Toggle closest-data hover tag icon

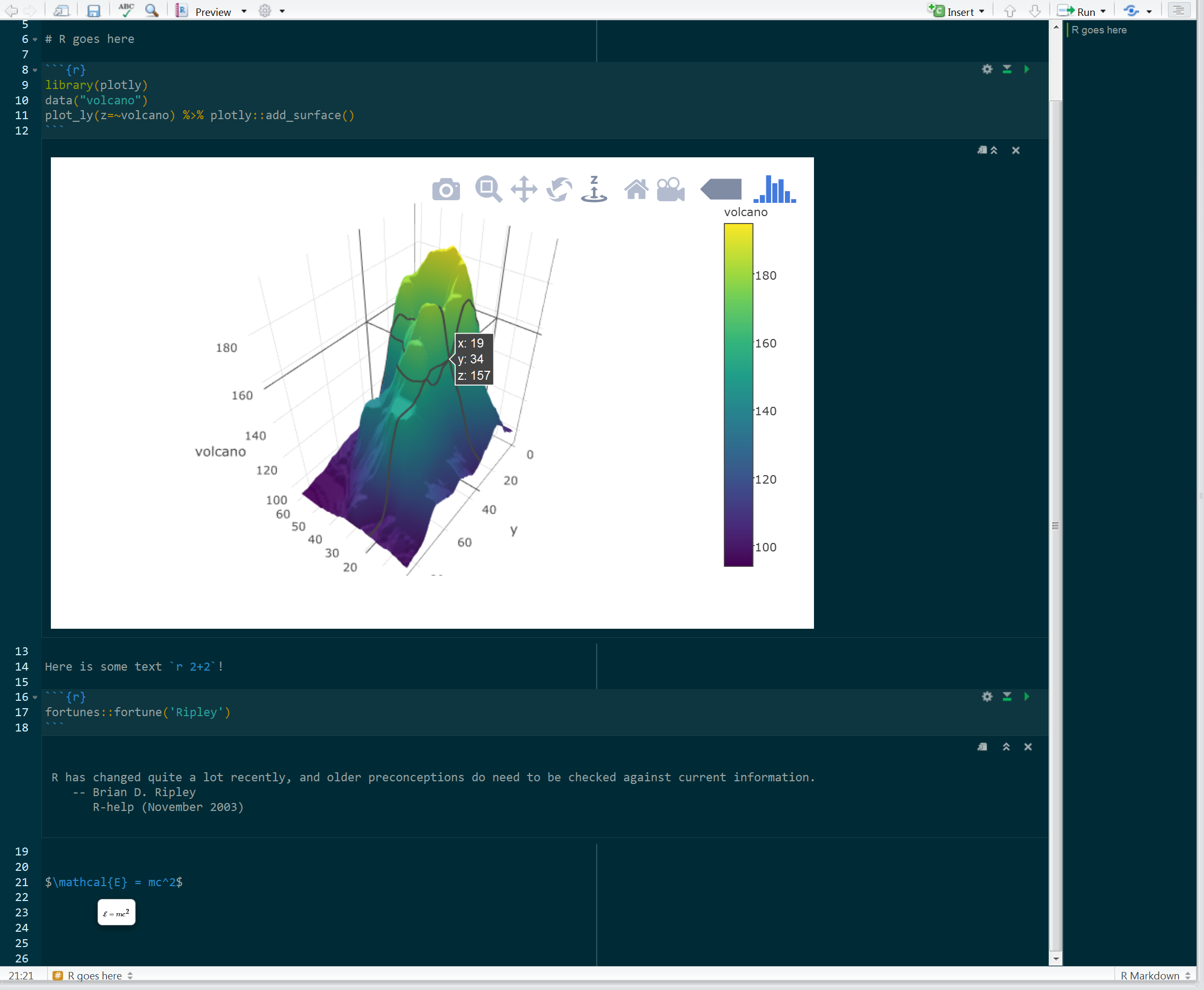[721, 189]
